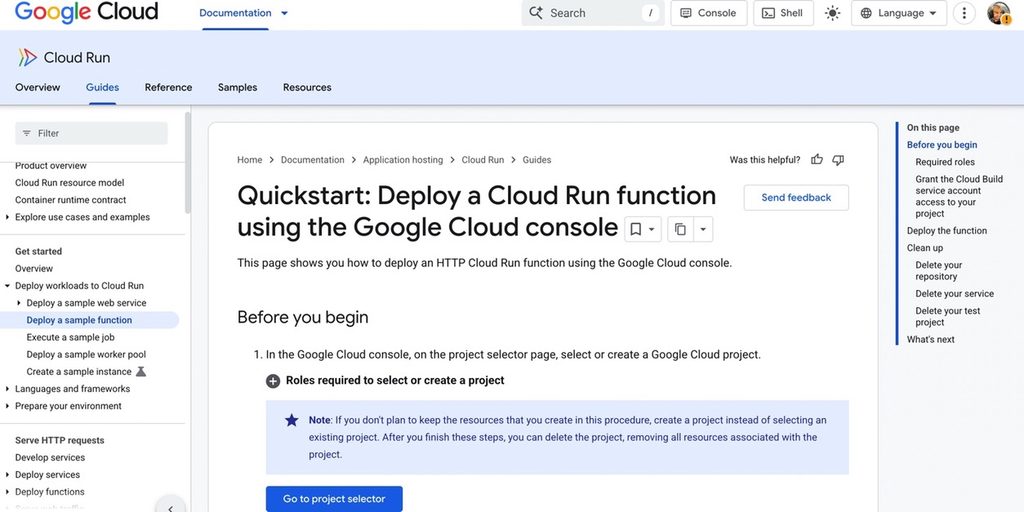This screenshot has width=1024, height=512.
Task: Open the copy options dropdown arrow
Action: [x=703, y=229]
